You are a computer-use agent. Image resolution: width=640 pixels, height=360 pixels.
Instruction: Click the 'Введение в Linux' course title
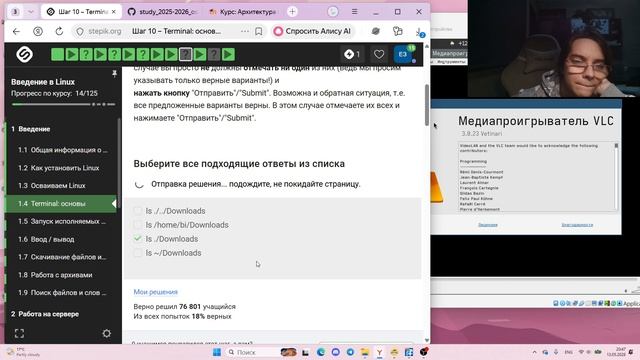pos(43,82)
